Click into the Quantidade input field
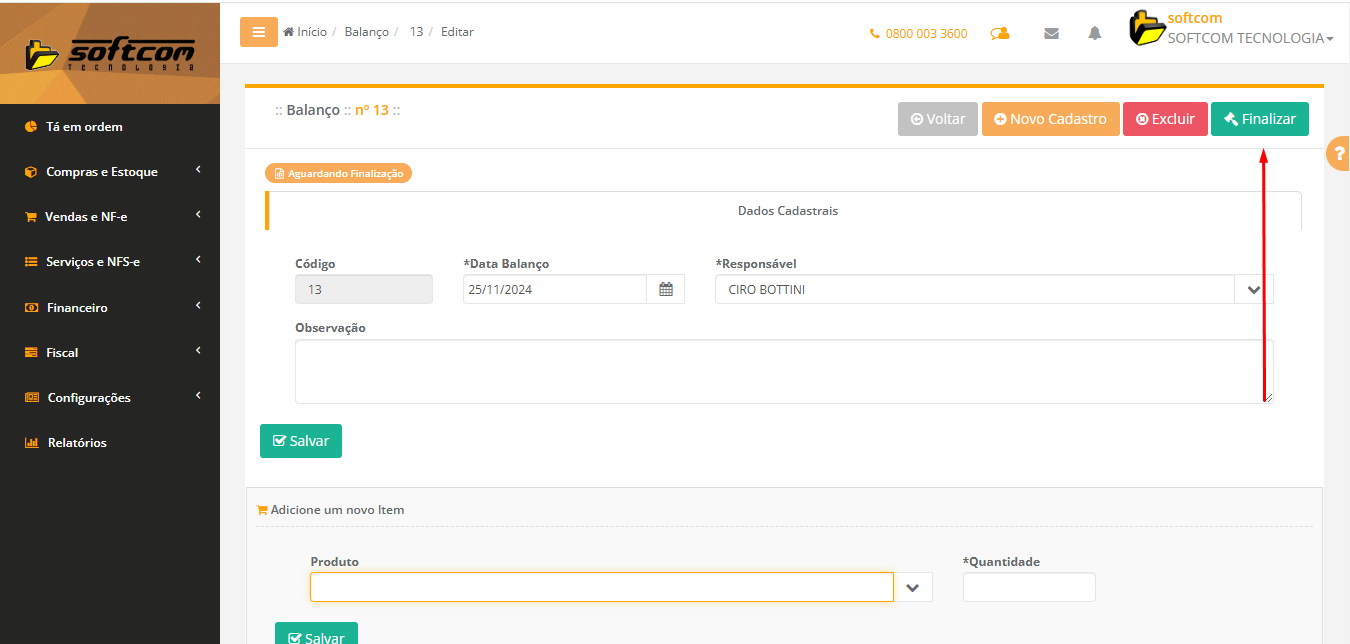1350x644 pixels. click(x=1029, y=588)
